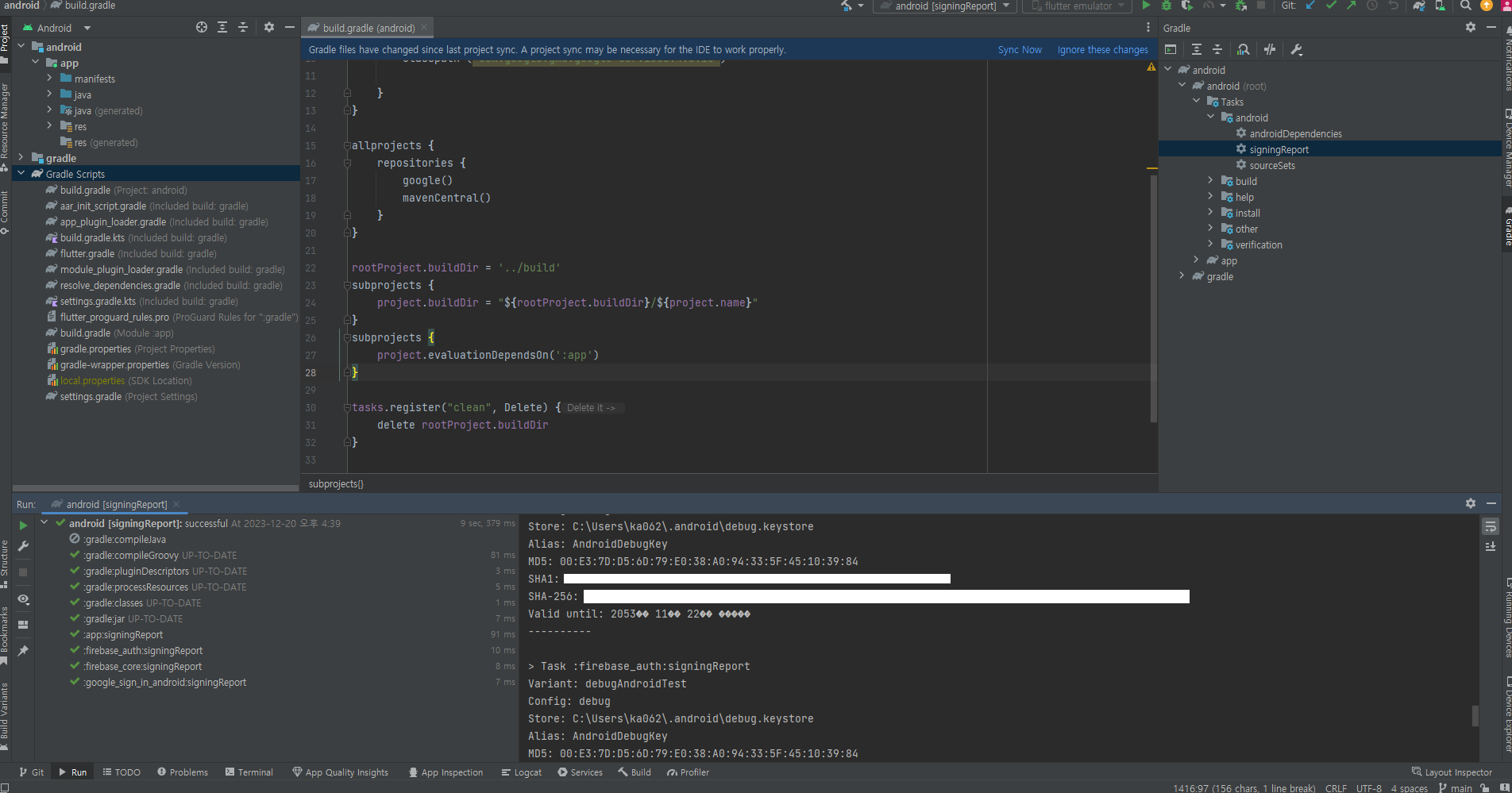Sync project with Gradle files elephant icon
1512x793 pixels.
coord(1419,6)
